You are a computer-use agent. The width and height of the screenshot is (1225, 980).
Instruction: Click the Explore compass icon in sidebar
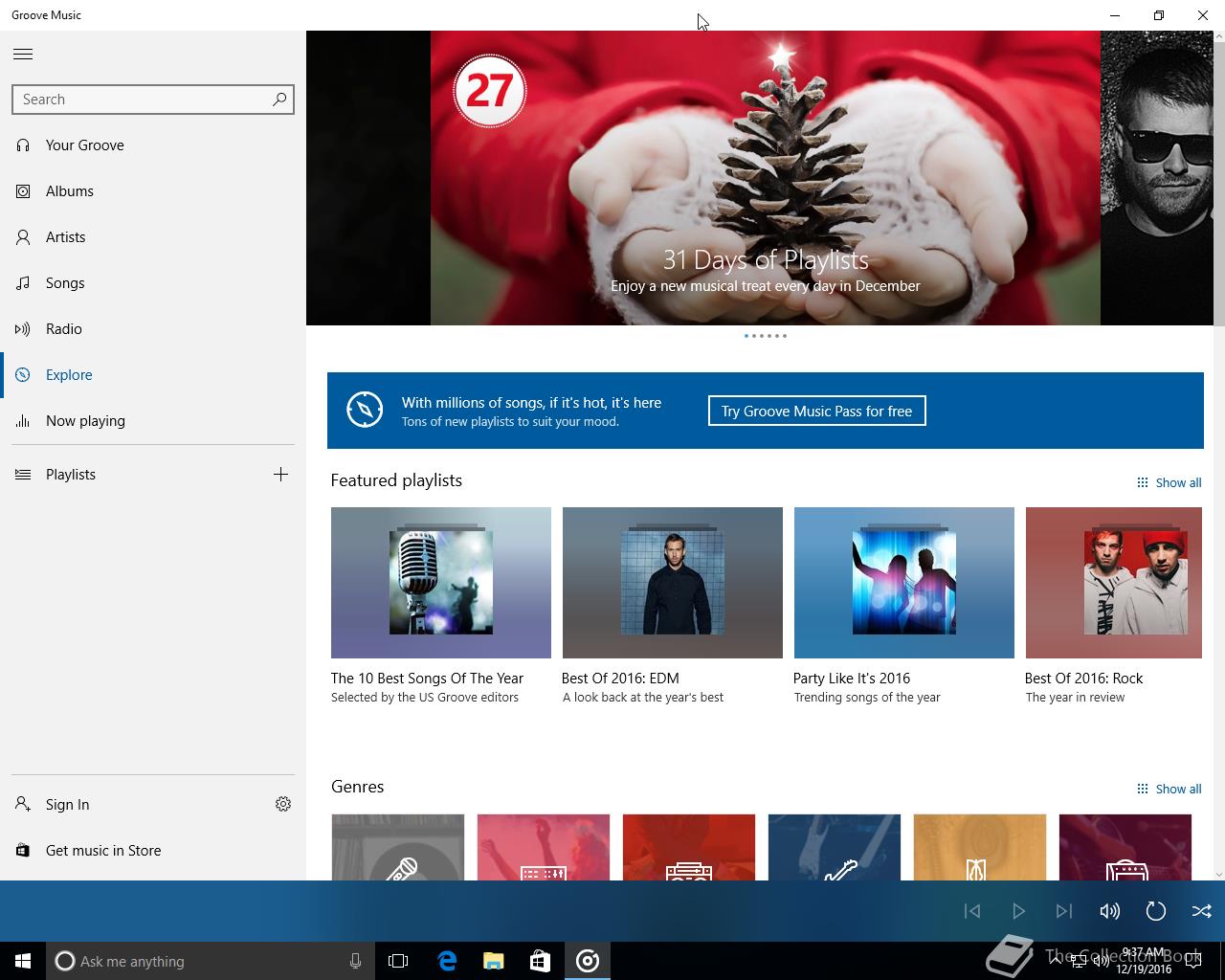point(23,375)
